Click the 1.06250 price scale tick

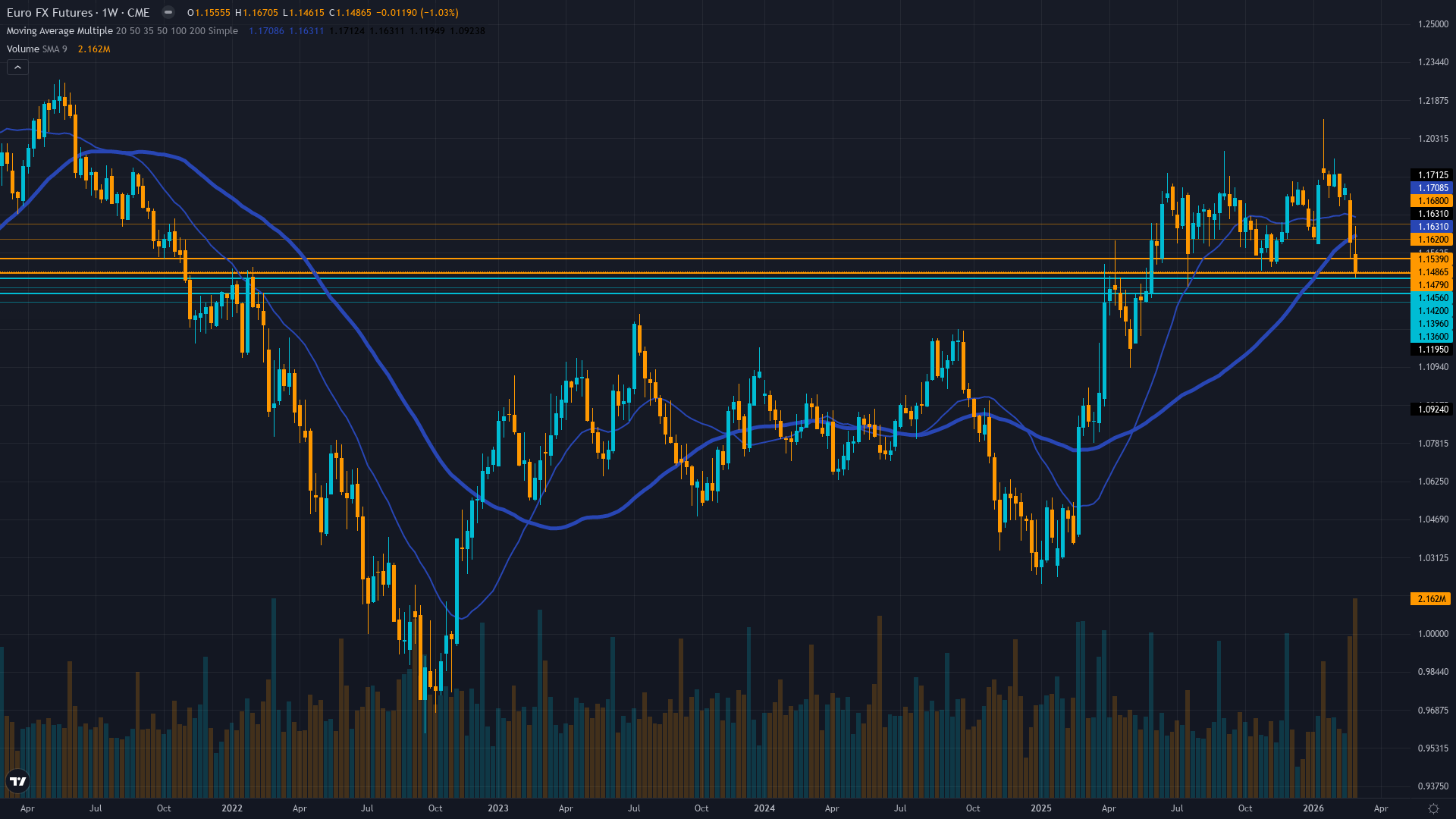1432,482
